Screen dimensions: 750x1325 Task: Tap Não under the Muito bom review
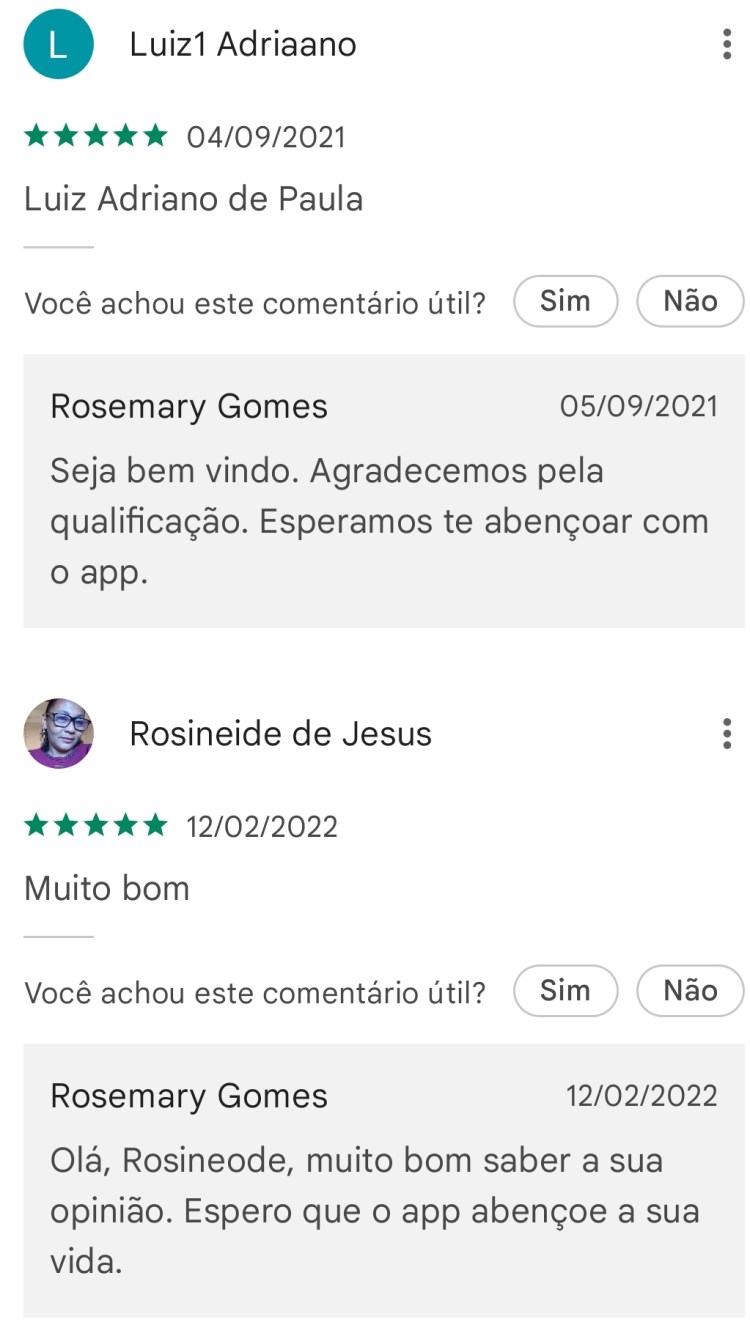pos(690,991)
